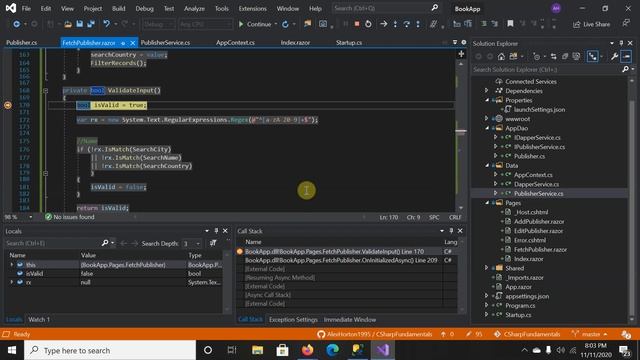Collapse all nodes in Solution Explorer toolbar
This screenshot has width=640, height=360.
click(x=565, y=56)
